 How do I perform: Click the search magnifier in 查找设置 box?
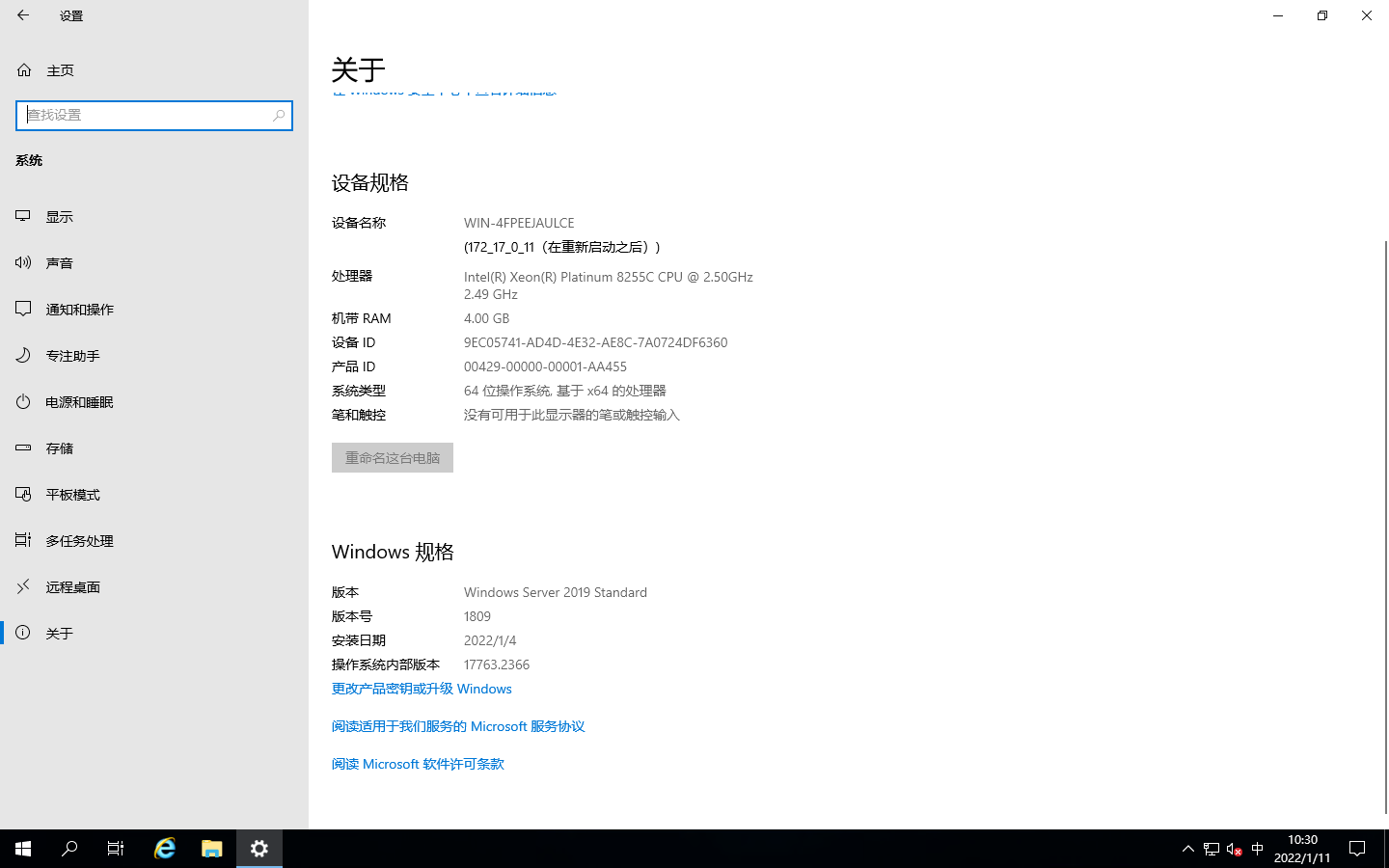[x=279, y=115]
